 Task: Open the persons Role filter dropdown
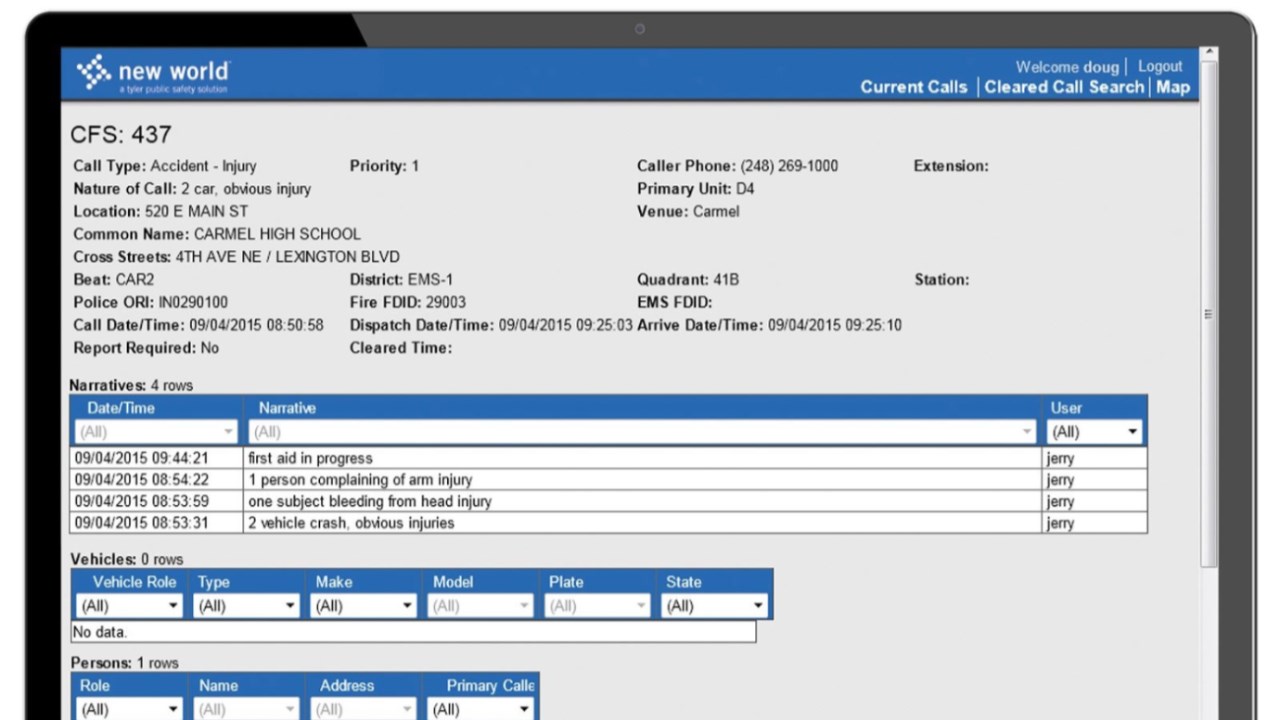(130, 709)
